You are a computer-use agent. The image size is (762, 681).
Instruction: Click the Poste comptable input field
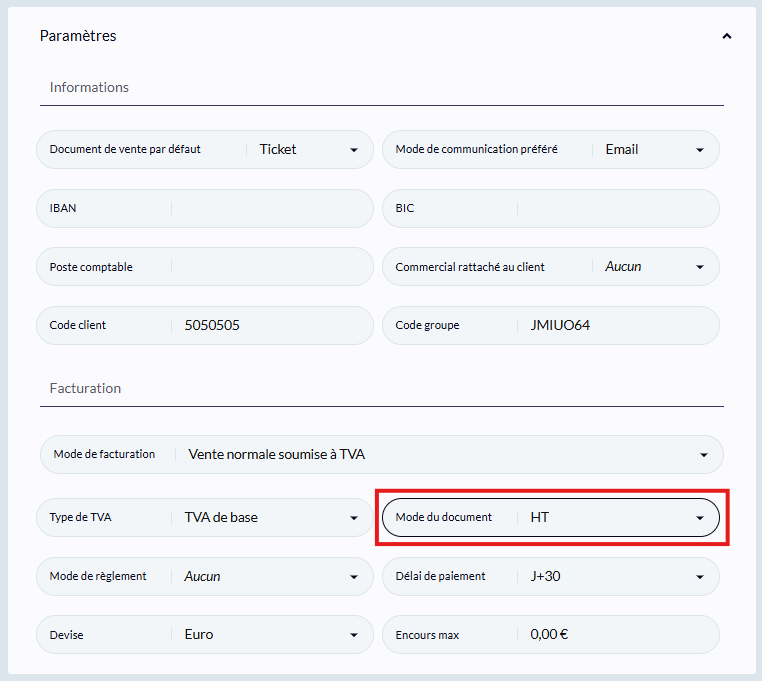[x=205, y=267]
